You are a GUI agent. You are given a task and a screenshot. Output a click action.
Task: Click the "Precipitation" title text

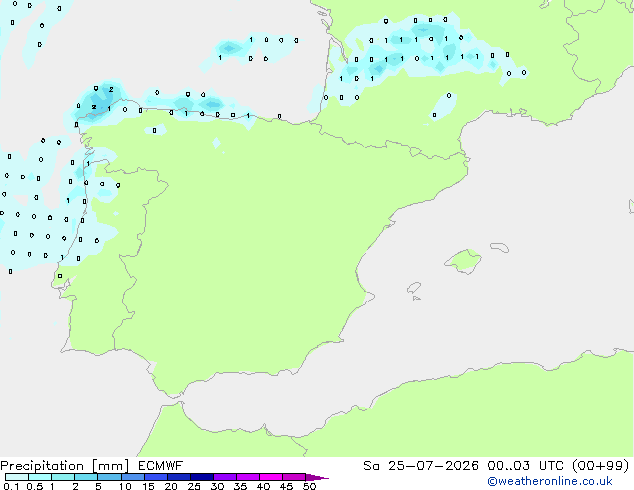(x=42, y=466)
